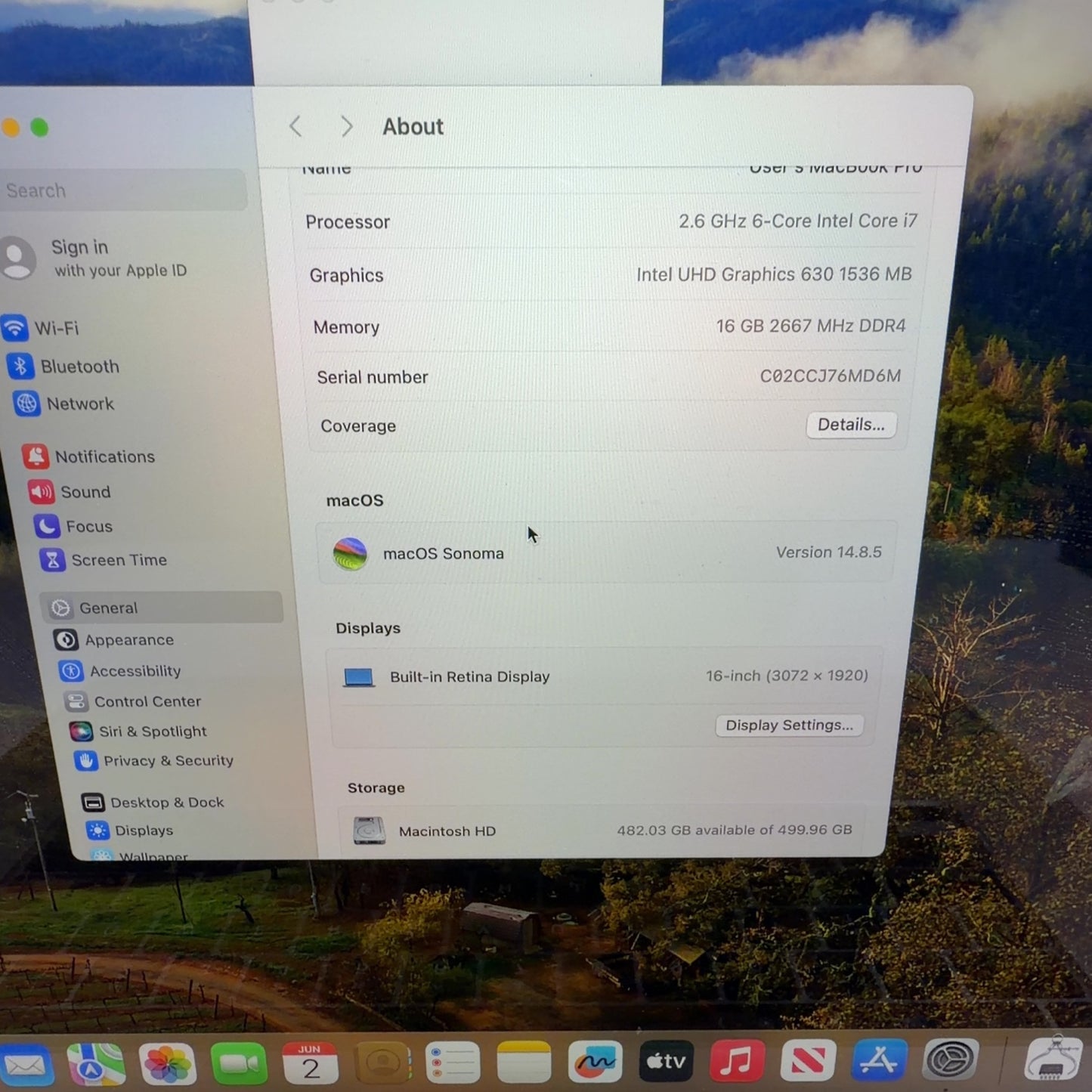This screenshot has height=1092, width=1092.
Task: Click display size "16-inch (3072 × 1920)"
Action: pos(787,676)
